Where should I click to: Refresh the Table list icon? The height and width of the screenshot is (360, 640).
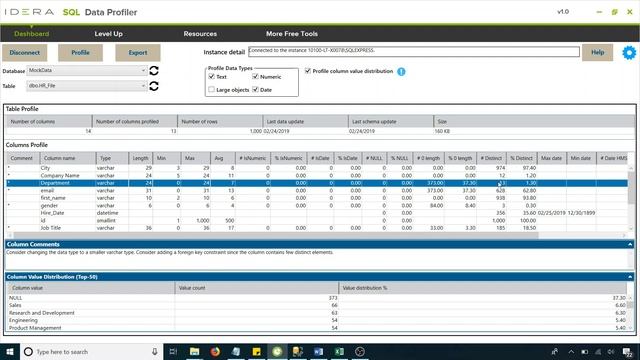click(x=154, y=86)
